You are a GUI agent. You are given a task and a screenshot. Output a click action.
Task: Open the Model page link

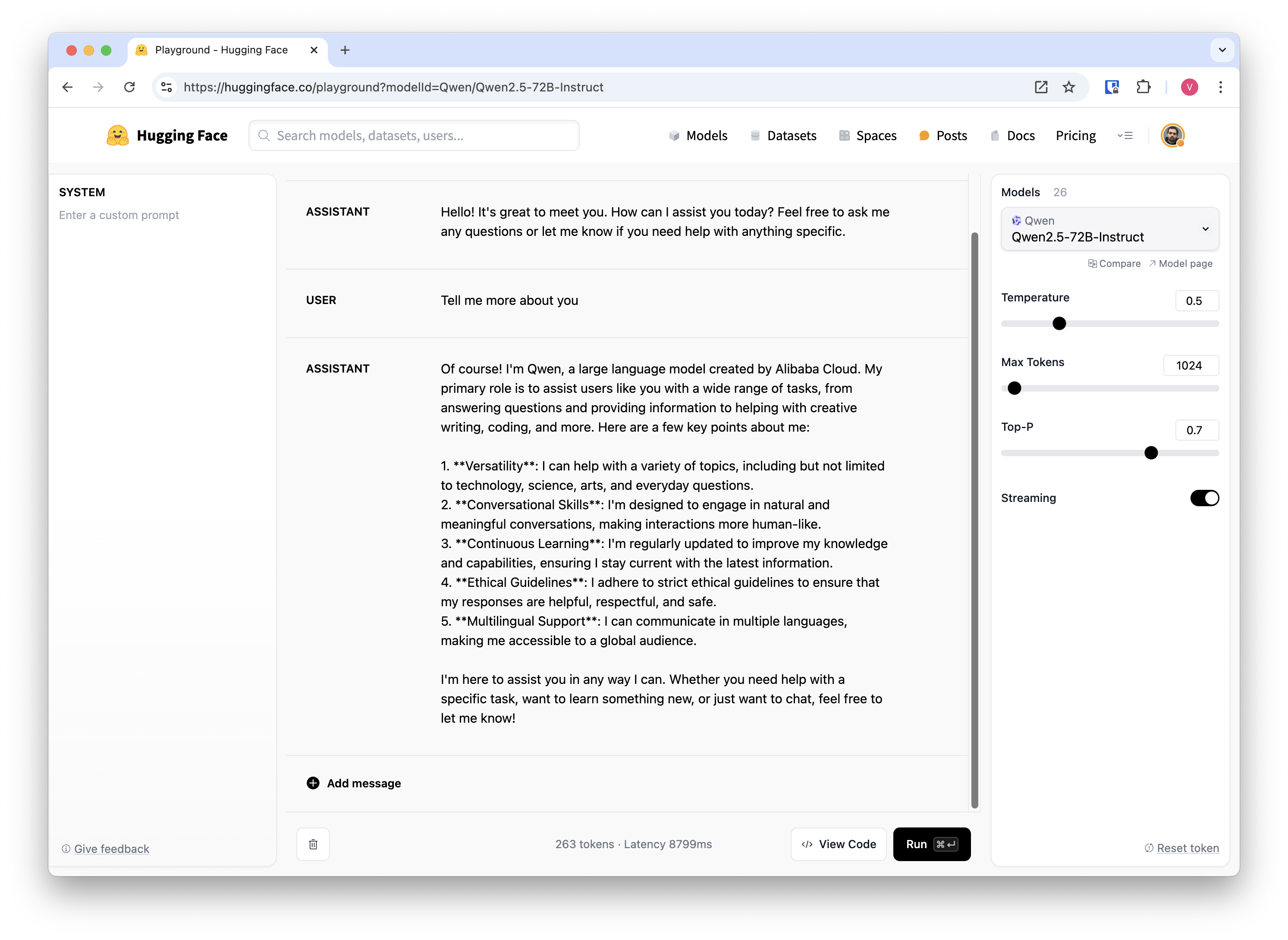pos(1181,263)
